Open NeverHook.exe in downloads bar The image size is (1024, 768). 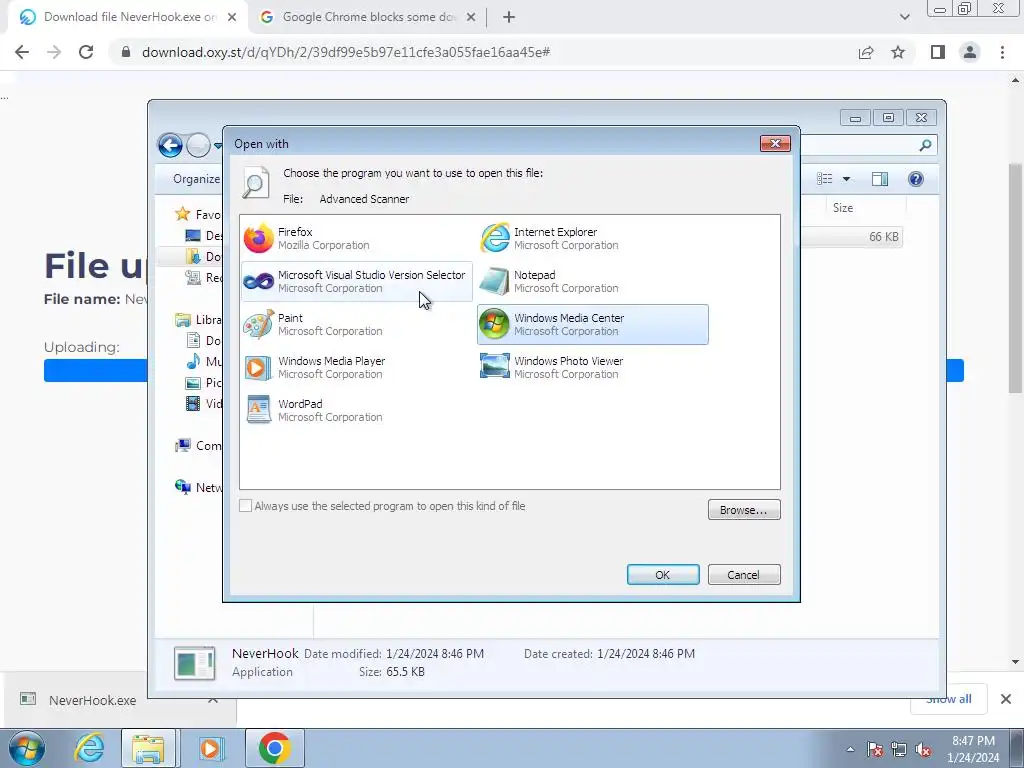(x=92, y=700)
